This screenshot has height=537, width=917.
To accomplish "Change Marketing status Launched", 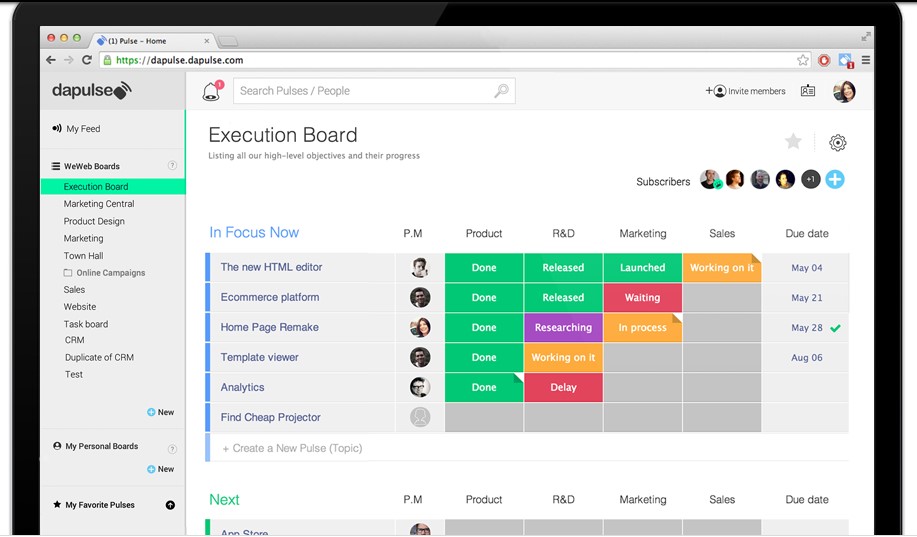I will tap(642, 267).
